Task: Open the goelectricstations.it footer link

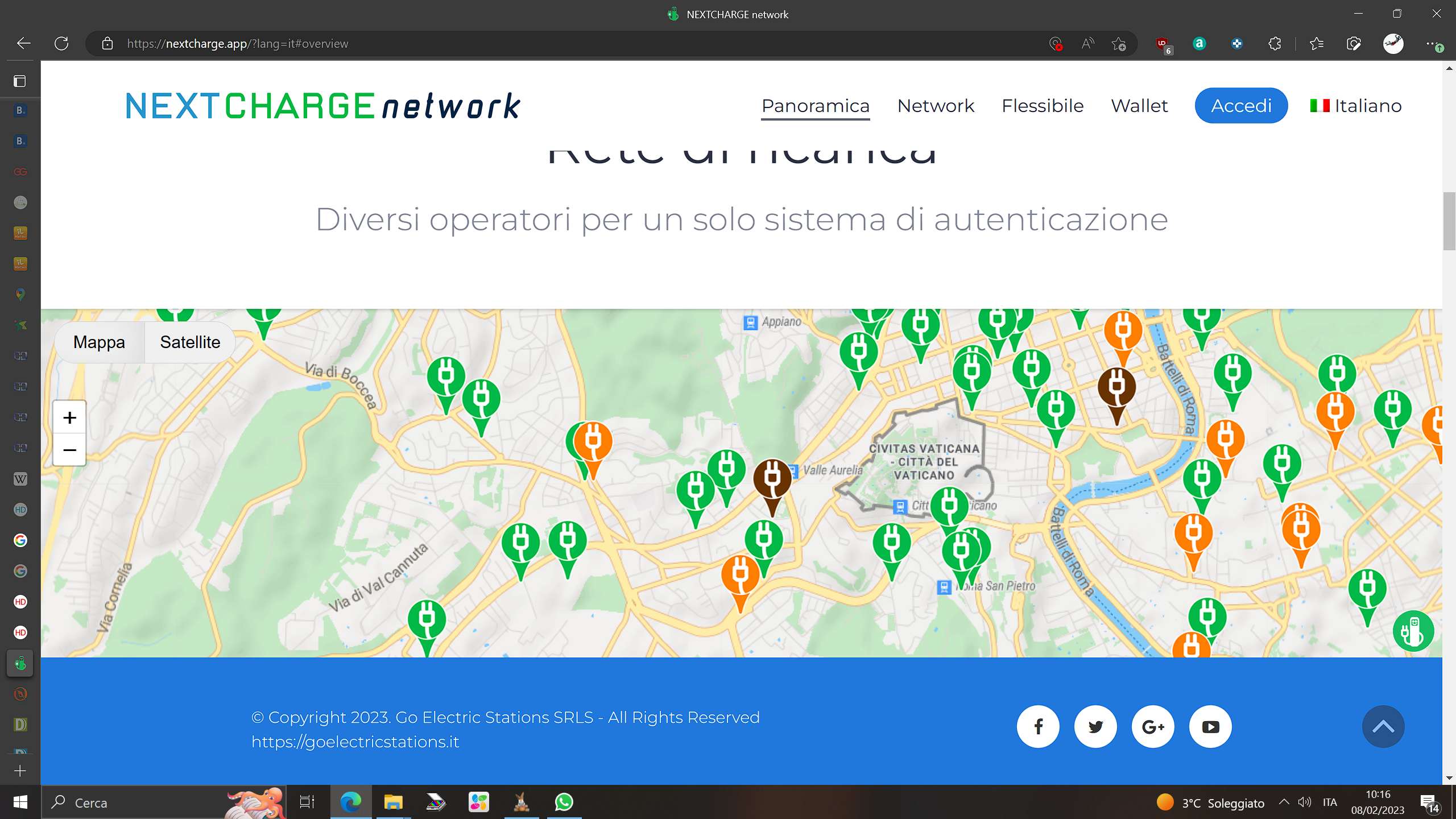Action: click(355, 742)
